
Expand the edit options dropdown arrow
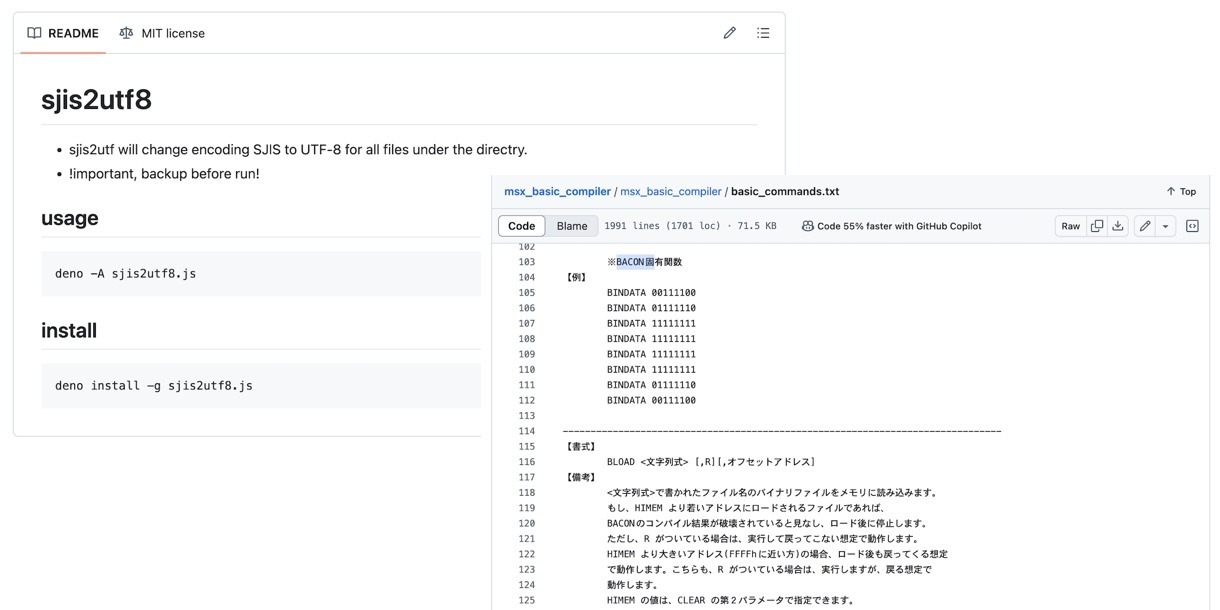1166,226
